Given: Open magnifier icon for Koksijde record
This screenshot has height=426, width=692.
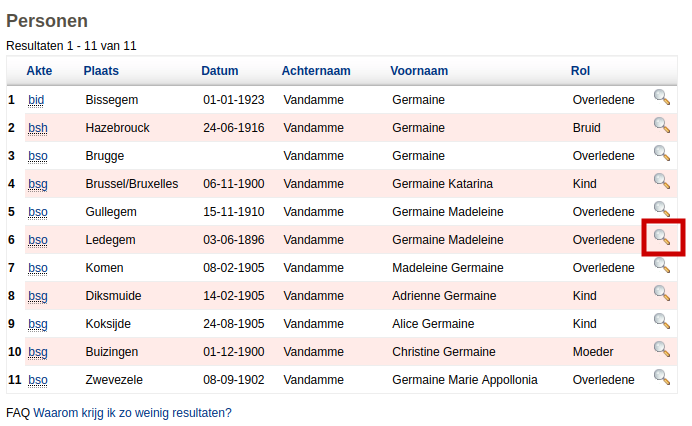Looking at the screenshot, I should coord(661,321).
